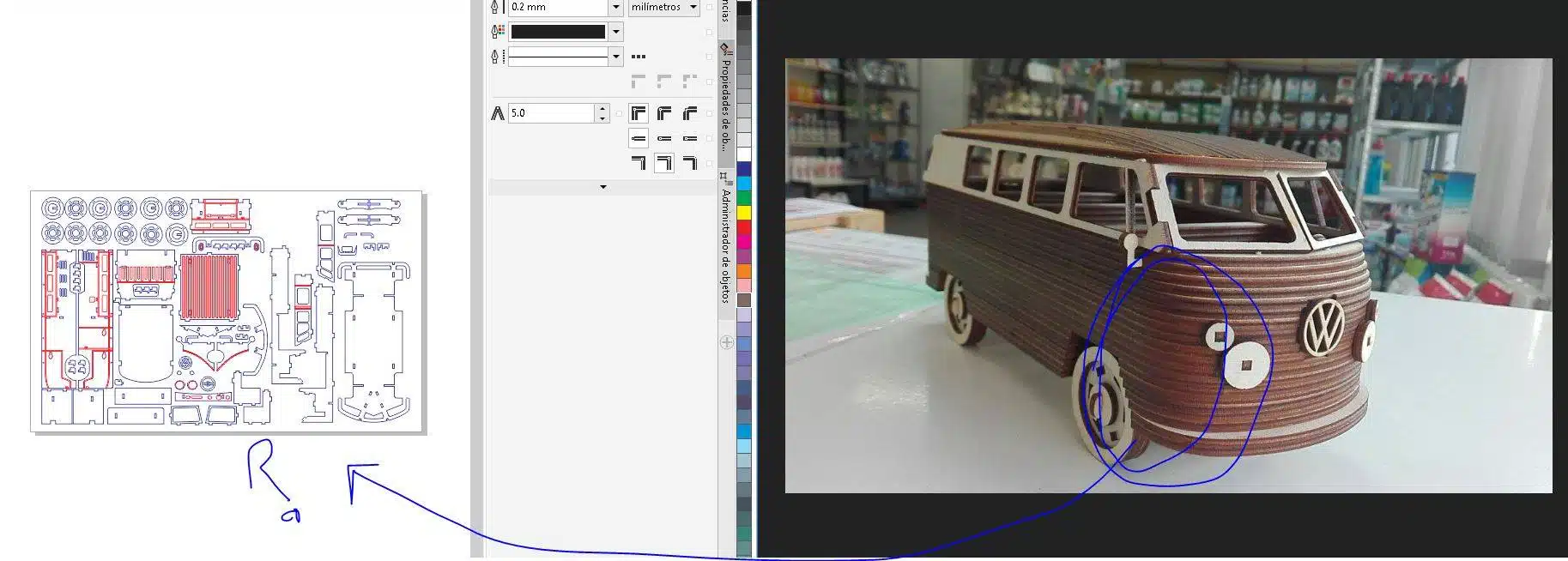Set outline position to centered
Image resolution: width=1568 pixels, height=561 pixels.
(664, 162)
